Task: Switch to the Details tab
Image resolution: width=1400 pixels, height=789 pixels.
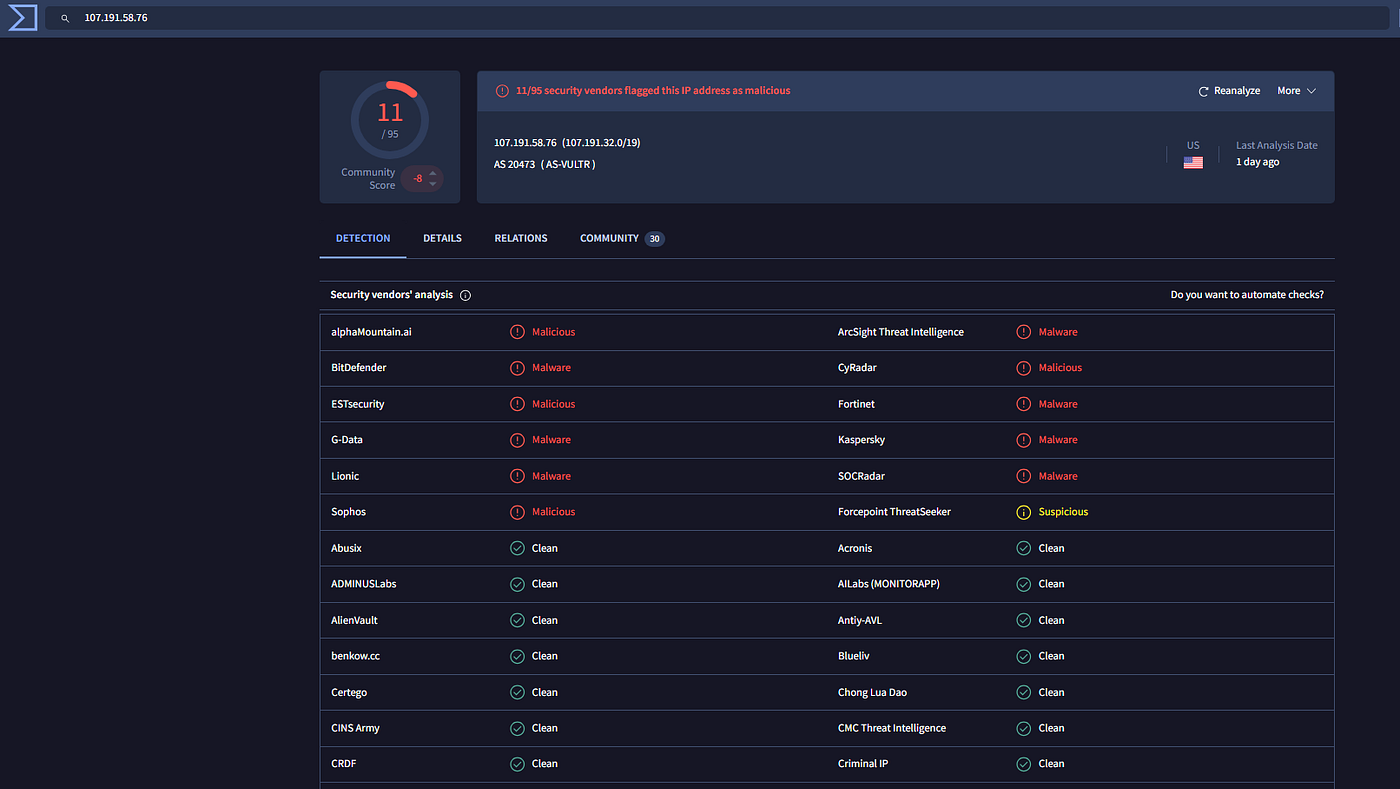Action: click(x=442, y=238)
